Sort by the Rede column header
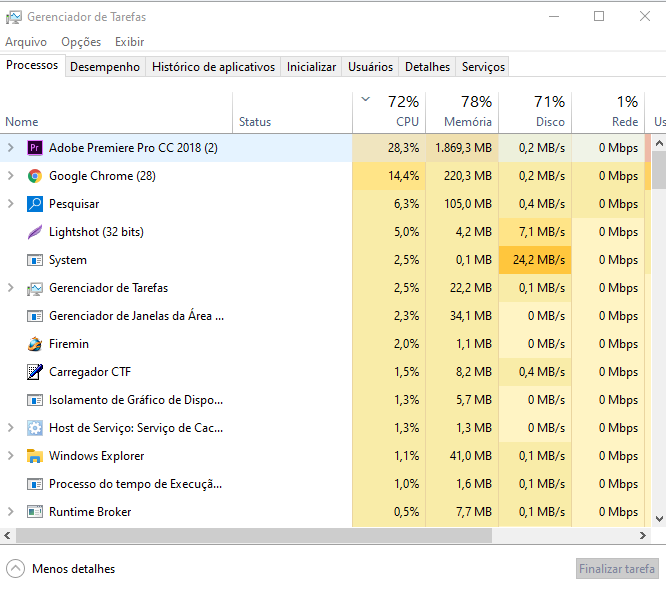The image size is (666, 592). (608, 113)
